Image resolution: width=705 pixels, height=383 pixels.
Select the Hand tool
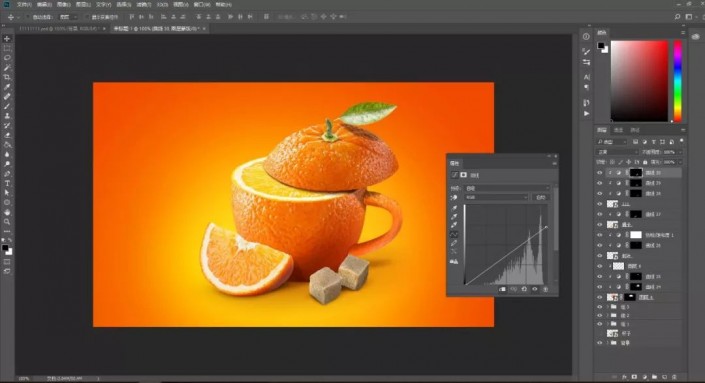click(x=7, y=212)
